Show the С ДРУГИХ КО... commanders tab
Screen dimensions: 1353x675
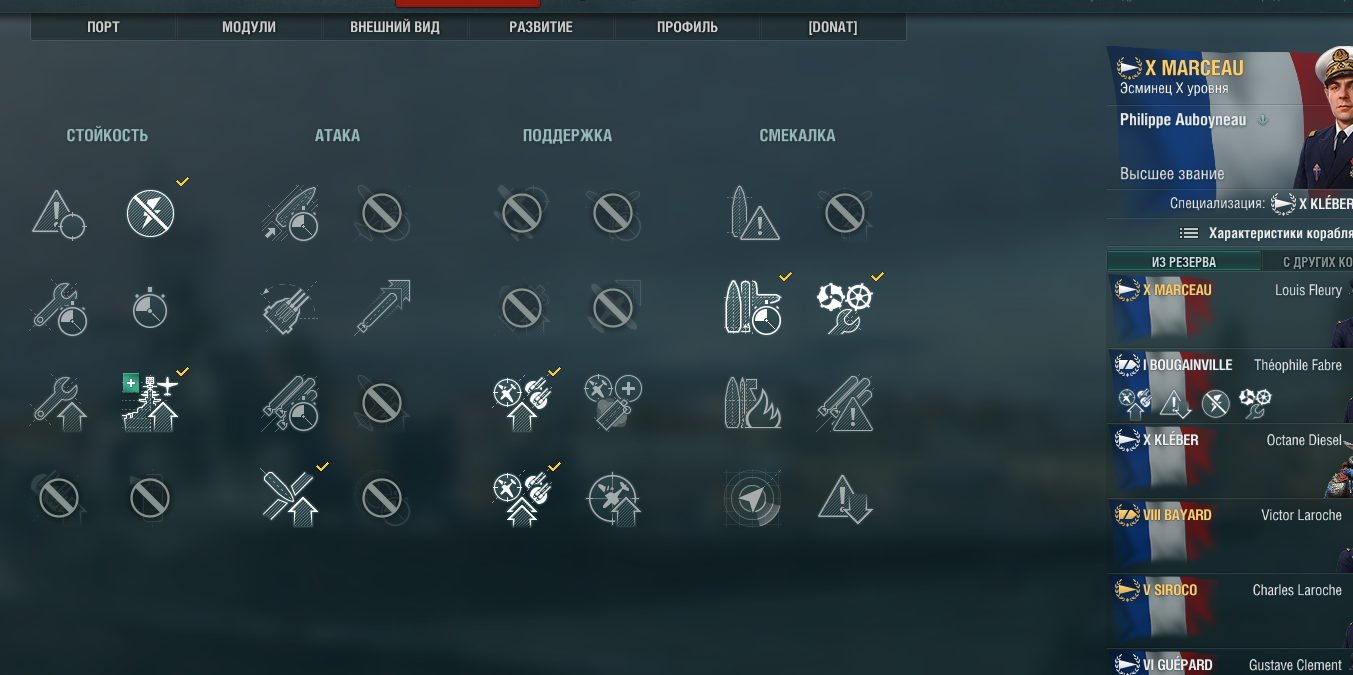[x=1307, y=262]
